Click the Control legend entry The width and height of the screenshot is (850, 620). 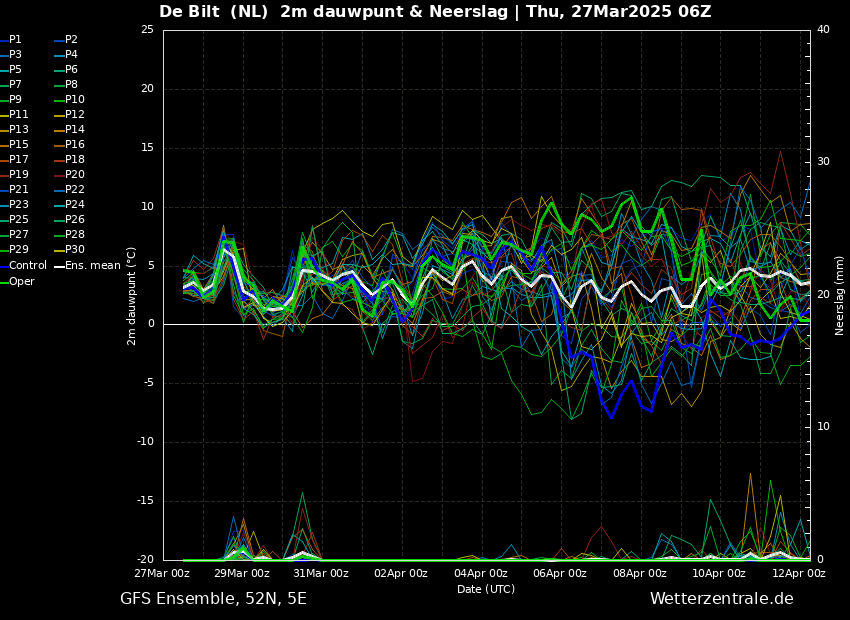point(23,266)
